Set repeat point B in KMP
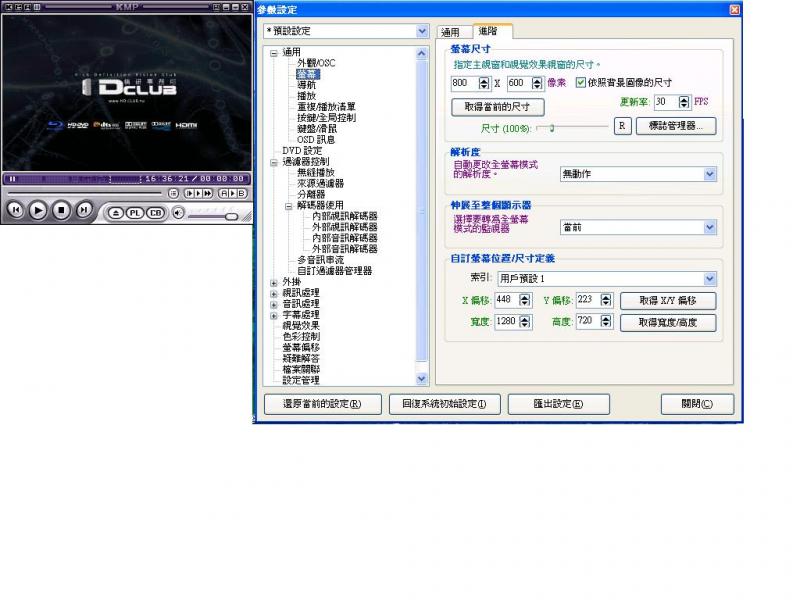The height and width of the screenshot is (600, 800). [x=241, y=193]
